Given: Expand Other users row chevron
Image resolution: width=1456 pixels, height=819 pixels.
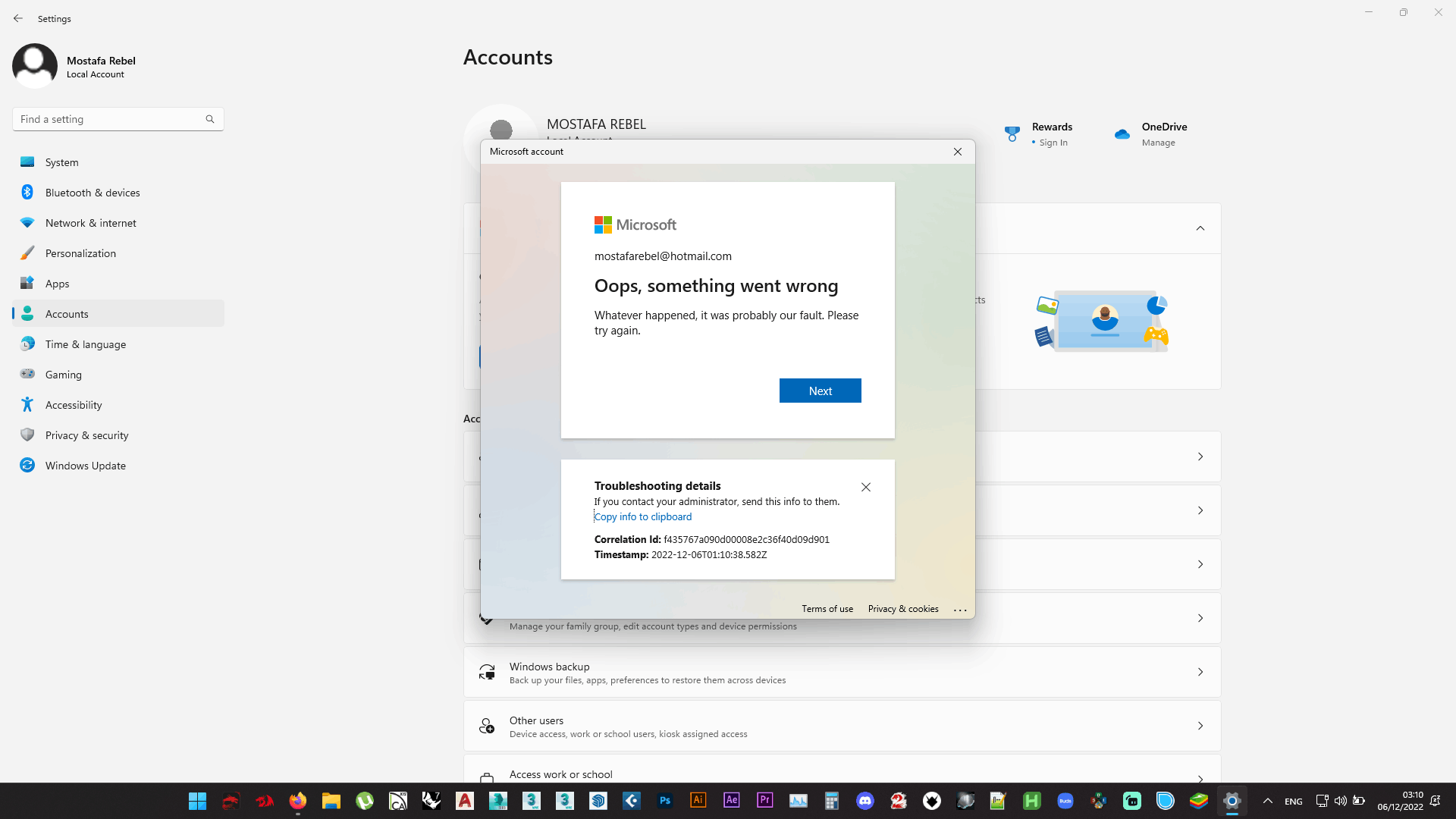Looking at the screenshot, I should (1200, 726).
